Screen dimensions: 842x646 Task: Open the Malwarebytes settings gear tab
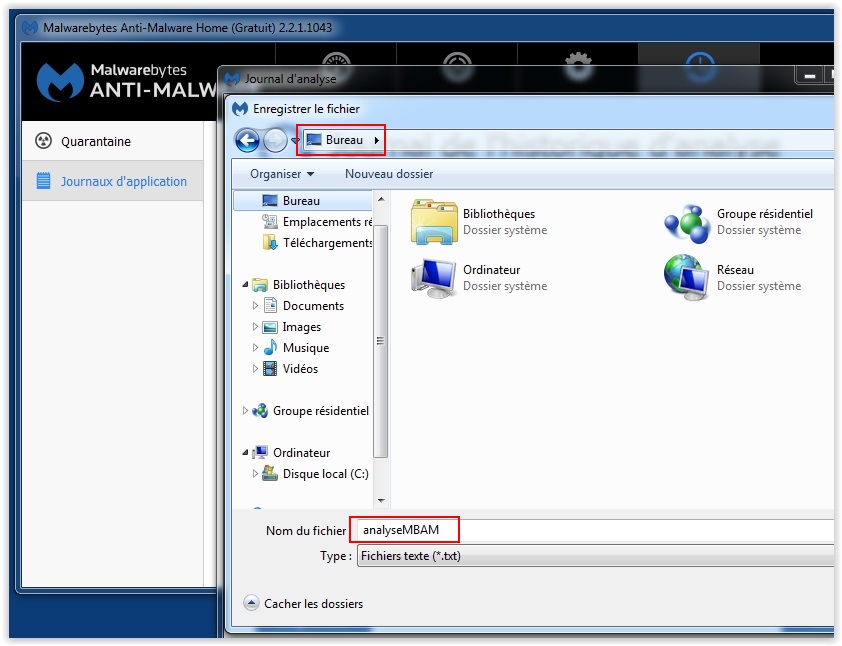pyautogui.click(x=578, y=65)
